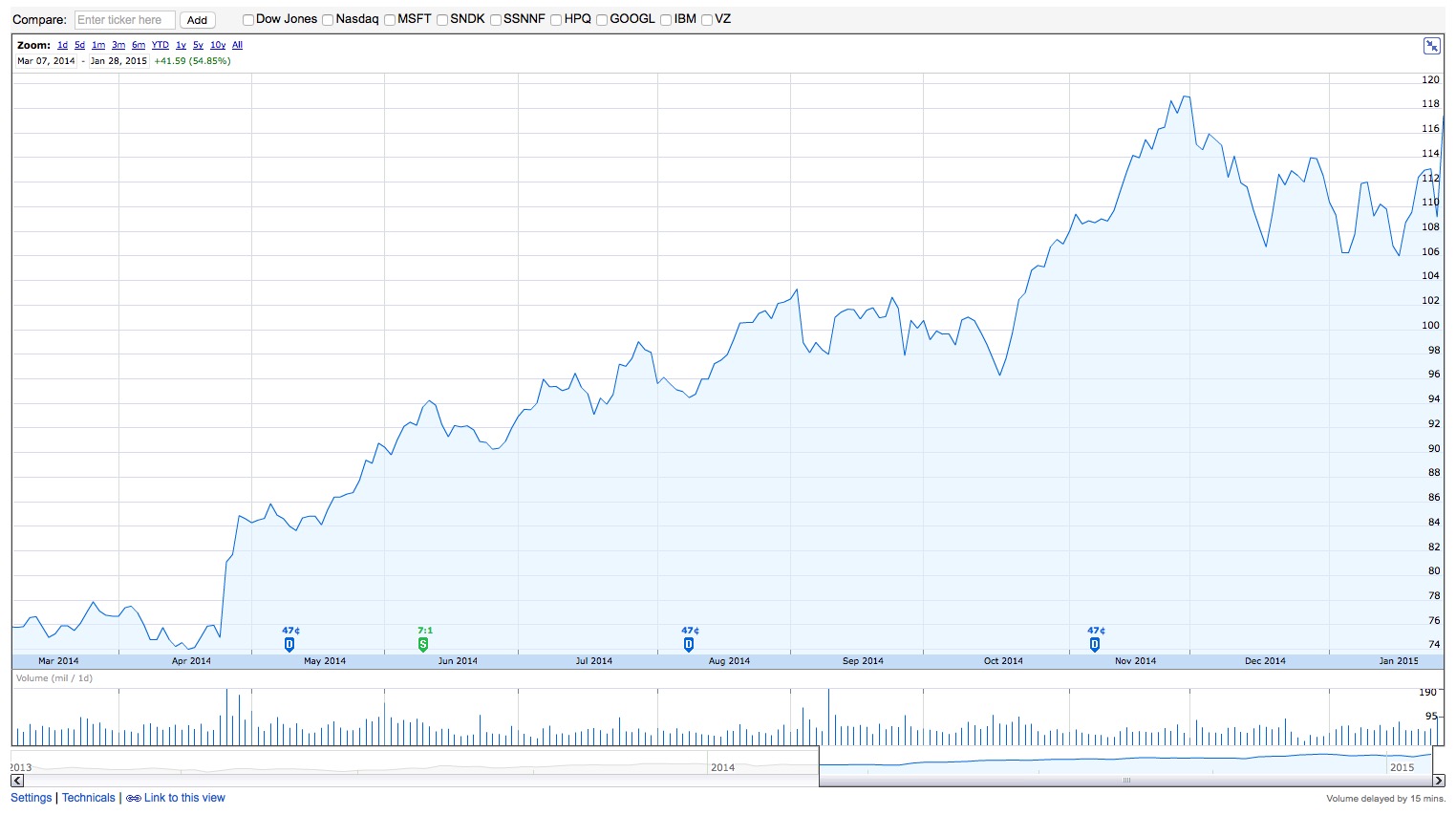Set zoom to 1d
The image size is (1456, 815).
tap(62, 45)
